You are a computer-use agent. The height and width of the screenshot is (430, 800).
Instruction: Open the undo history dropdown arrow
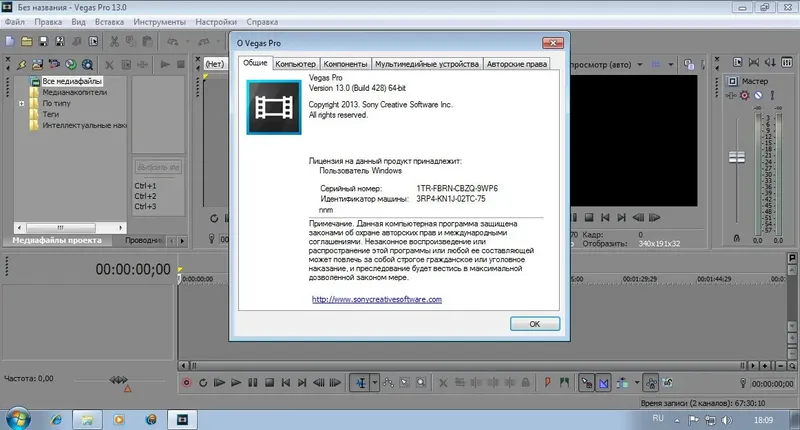tap(187, 41)
